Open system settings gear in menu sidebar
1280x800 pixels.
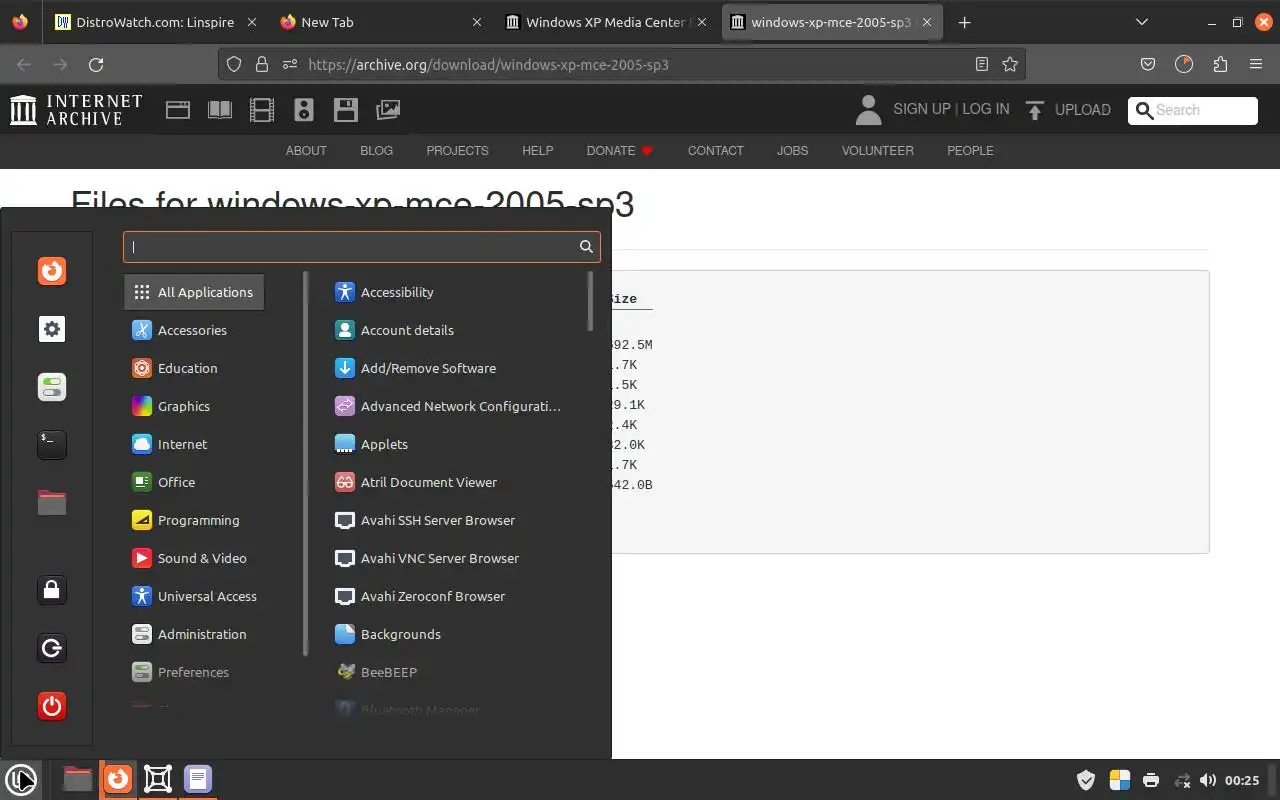point(52,329)
